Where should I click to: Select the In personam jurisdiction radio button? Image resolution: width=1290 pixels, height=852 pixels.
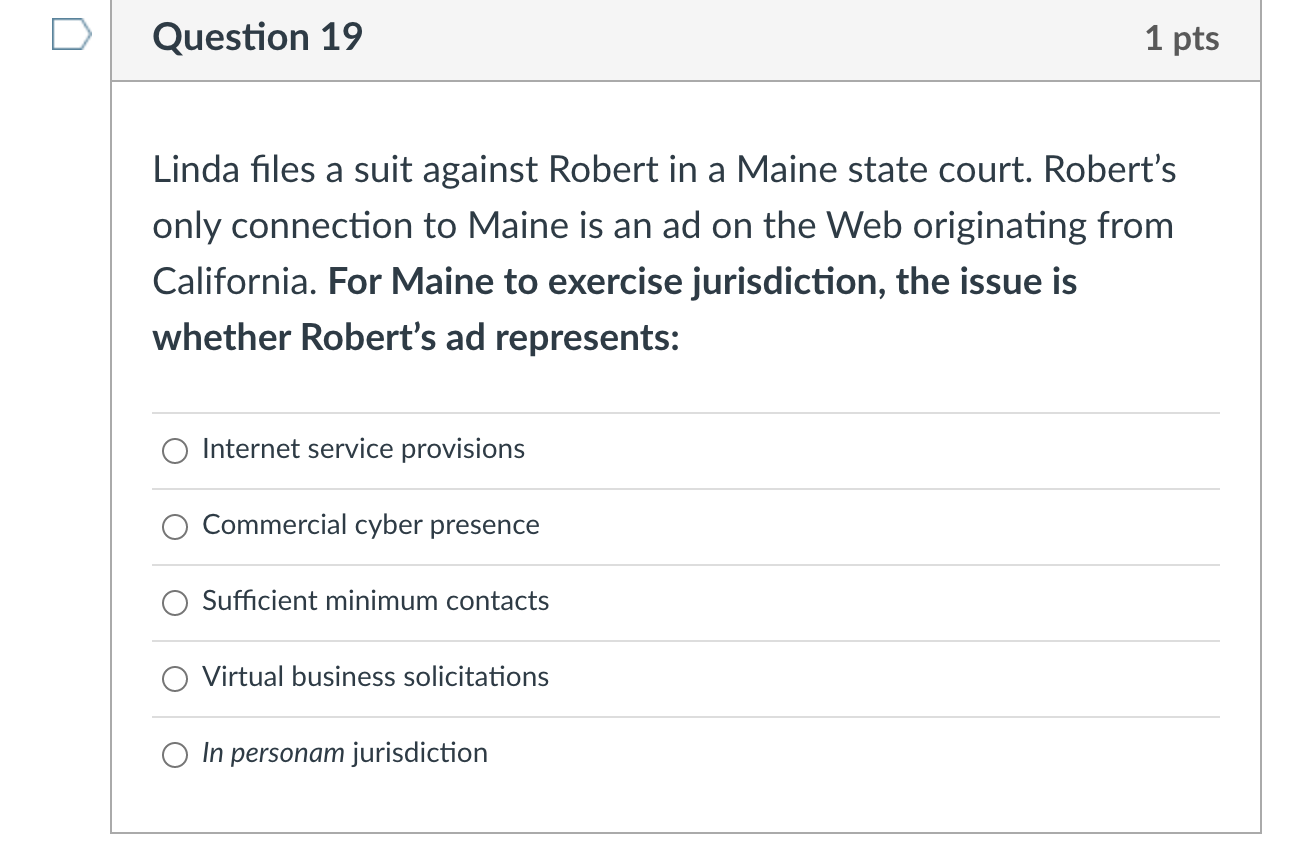(x=174, y=755)
